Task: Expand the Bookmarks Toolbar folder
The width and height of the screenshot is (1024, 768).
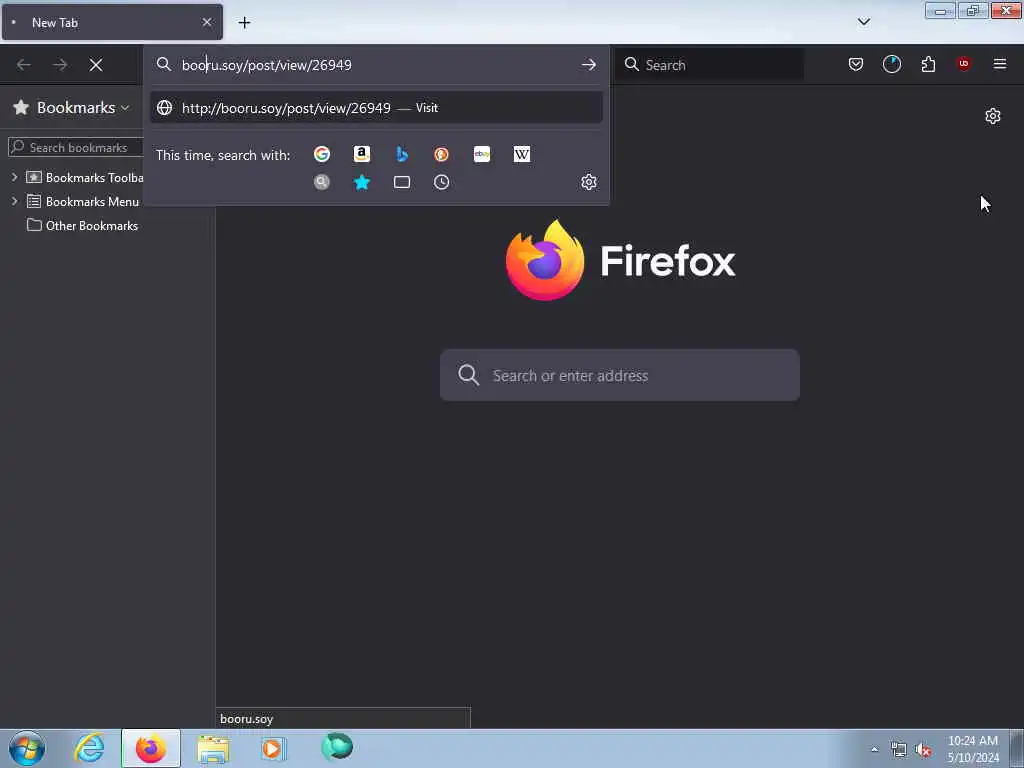Action: (x=14, y=177)
